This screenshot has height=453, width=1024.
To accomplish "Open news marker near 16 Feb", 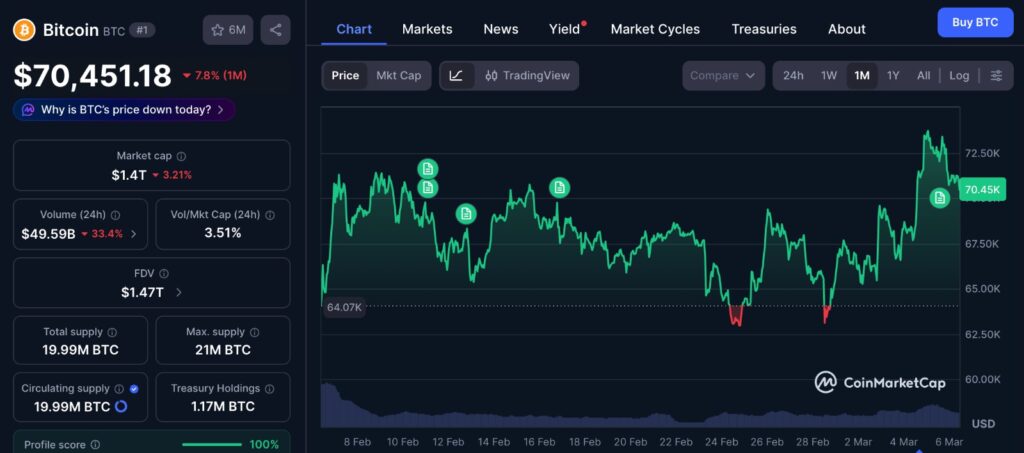I will point(559,188).
